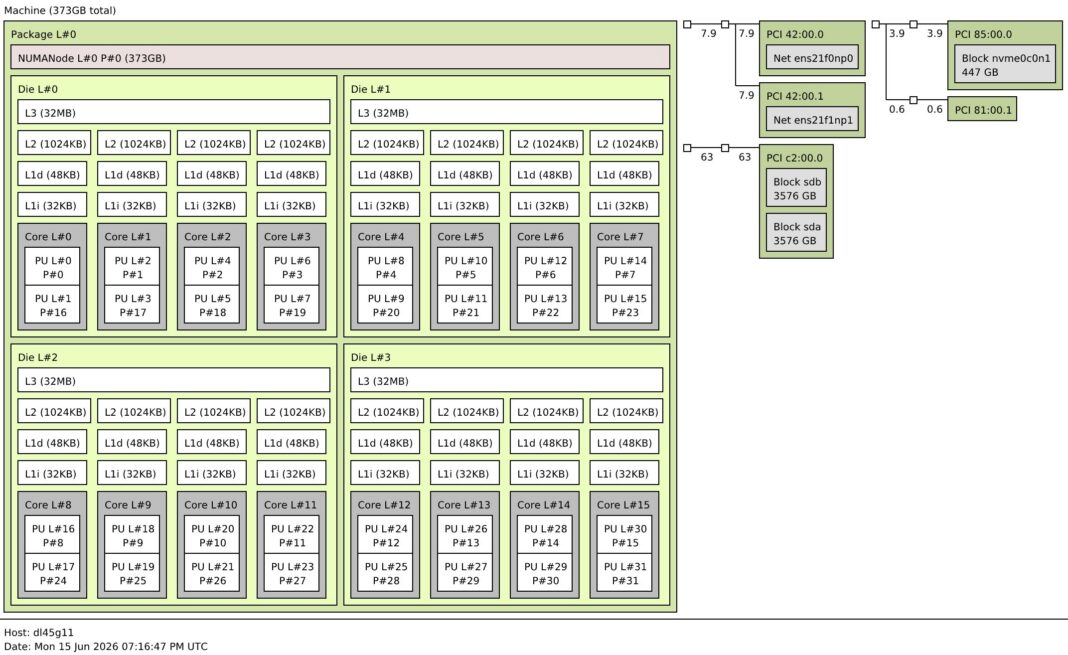
Task: Click the Net ens21f0np0 device box
Action: pyautogui.click(x=813, y=58)
